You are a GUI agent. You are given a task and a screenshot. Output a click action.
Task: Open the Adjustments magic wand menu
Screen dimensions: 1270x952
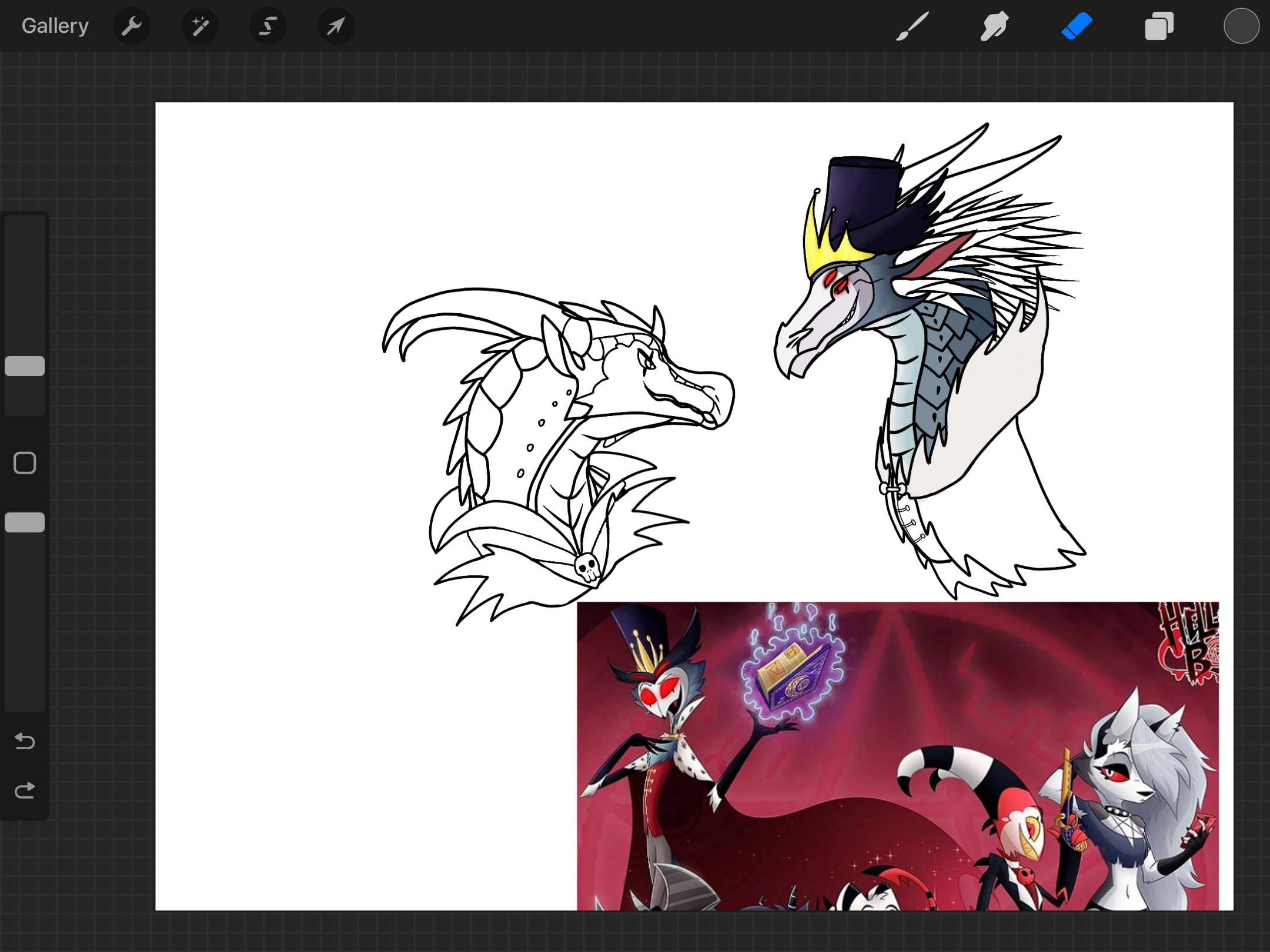(x=199, y=25)
